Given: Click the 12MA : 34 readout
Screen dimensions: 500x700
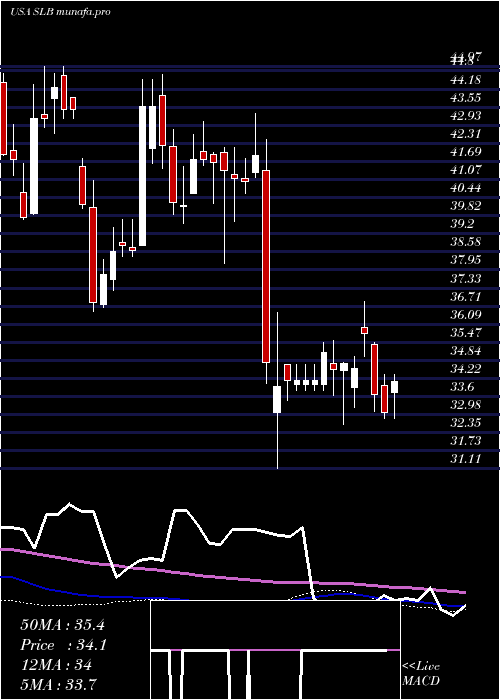Looking at the screenshot, I should 56,665.
